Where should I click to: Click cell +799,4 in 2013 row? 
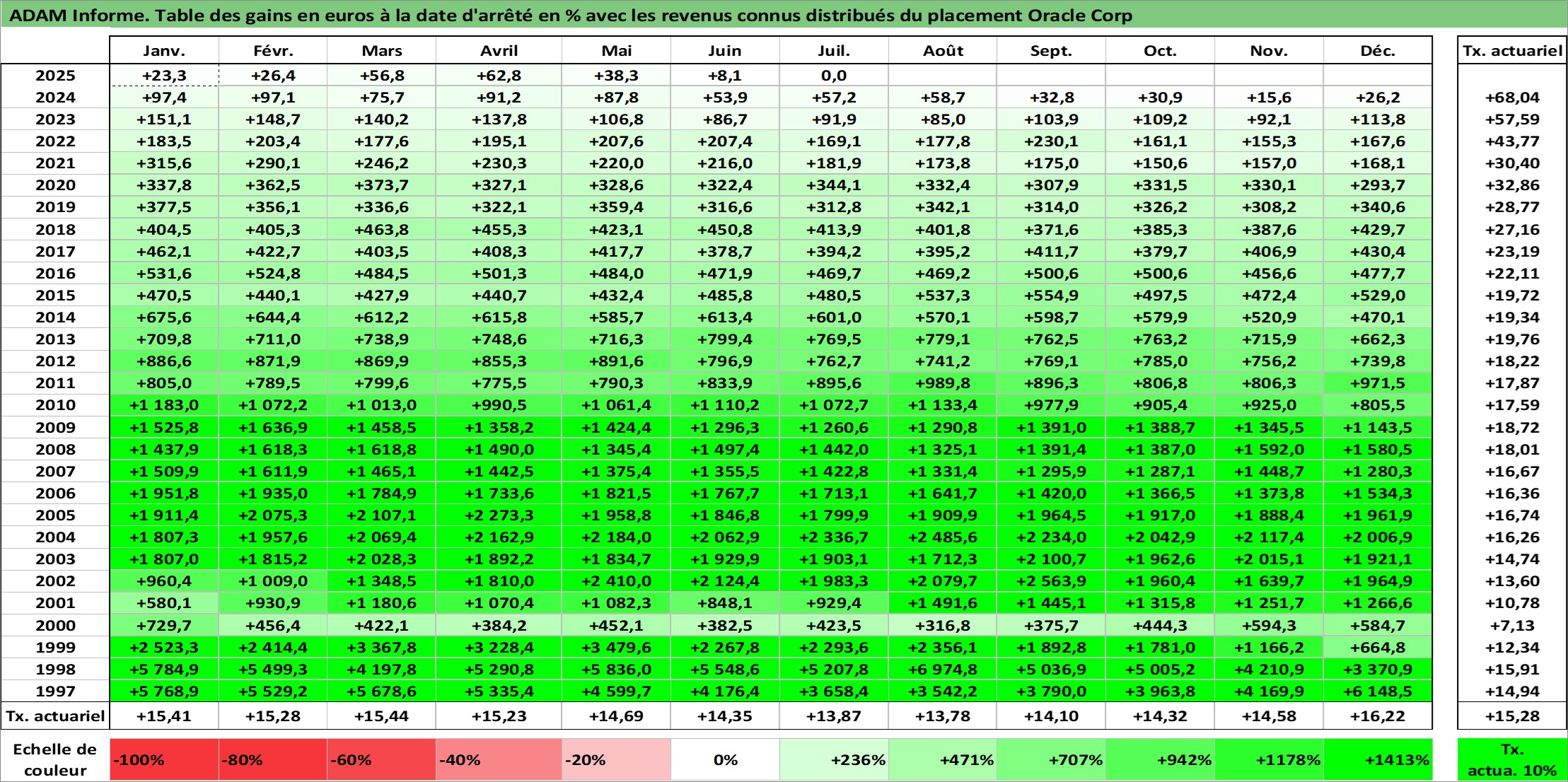click(725, 339)
